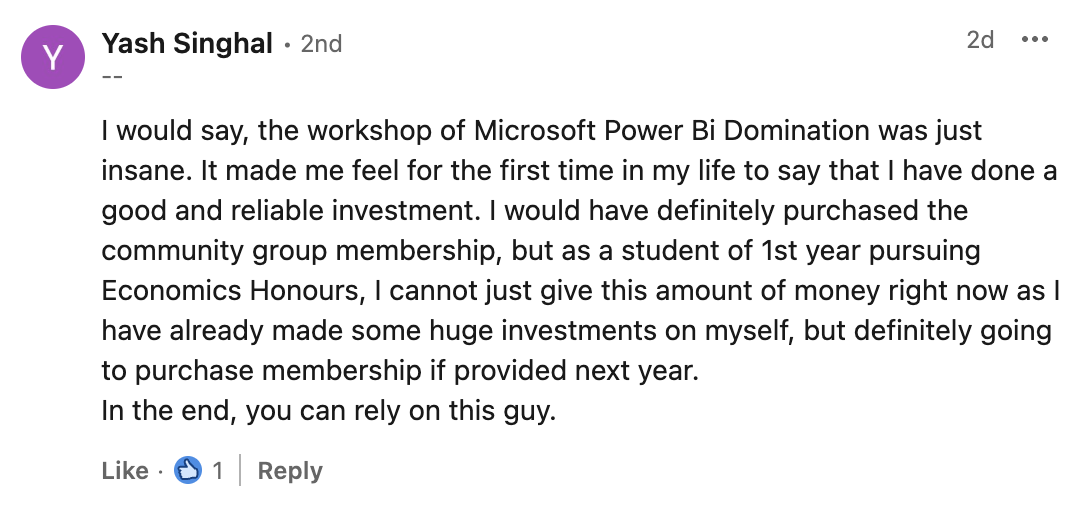
Task: View the reaction count of 1
Action: (x=217, y=471)
